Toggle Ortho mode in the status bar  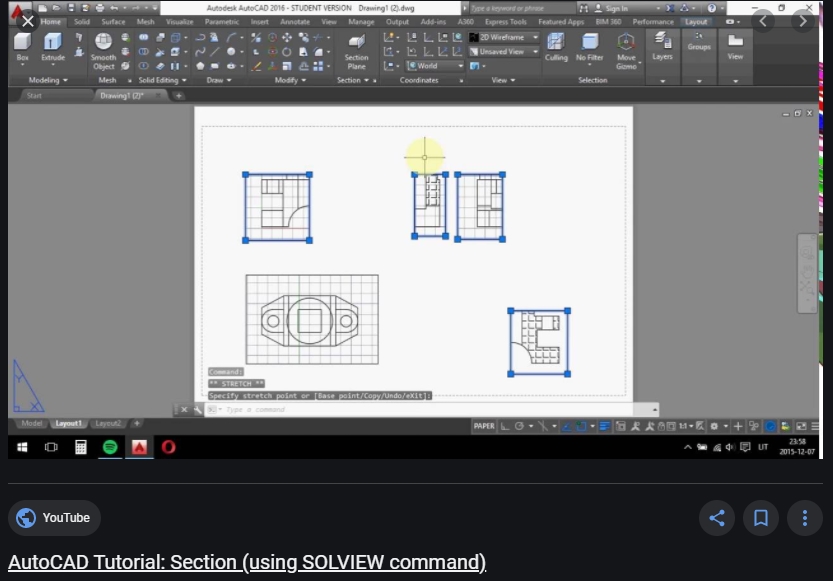pos(505,426)
